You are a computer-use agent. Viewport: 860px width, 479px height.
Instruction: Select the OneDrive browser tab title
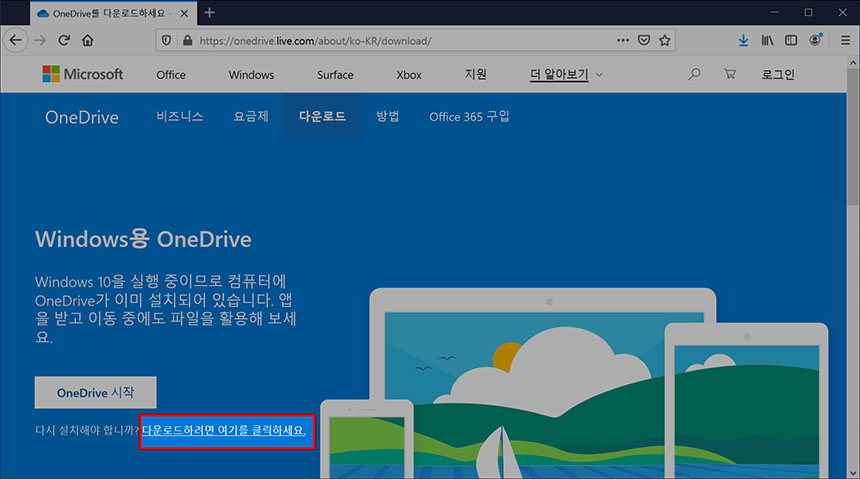[109, 13]
